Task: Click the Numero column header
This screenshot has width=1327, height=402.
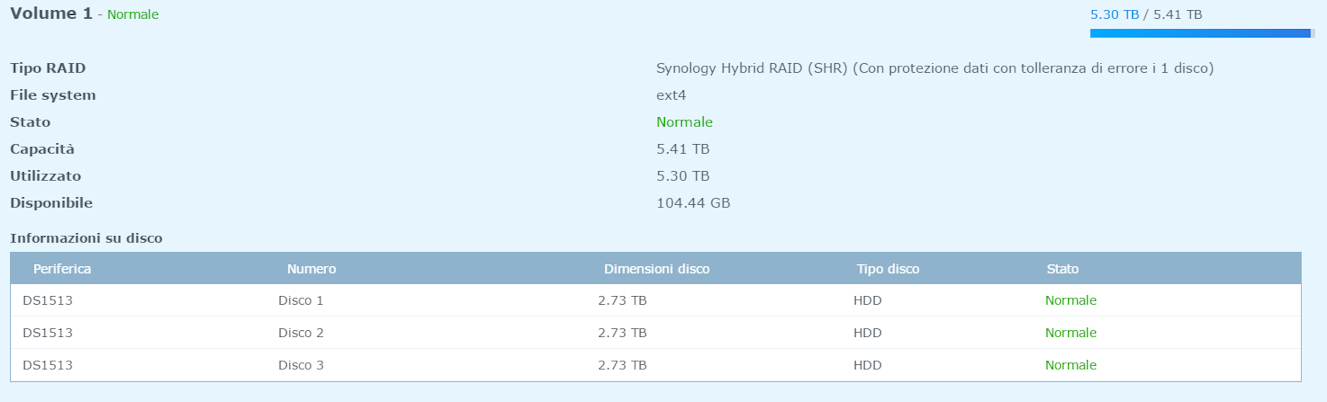Action: click(311, 269)
